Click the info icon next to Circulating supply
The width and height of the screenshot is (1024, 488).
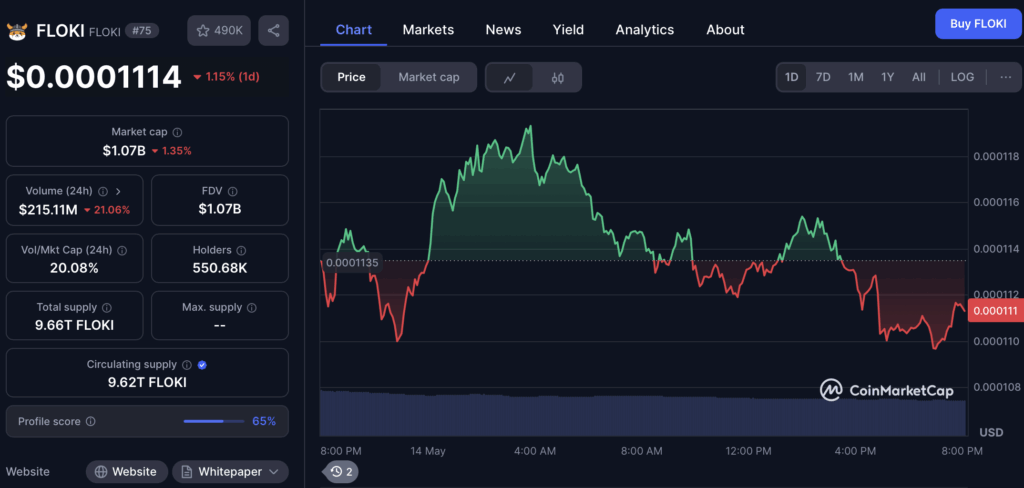point(187,365)
